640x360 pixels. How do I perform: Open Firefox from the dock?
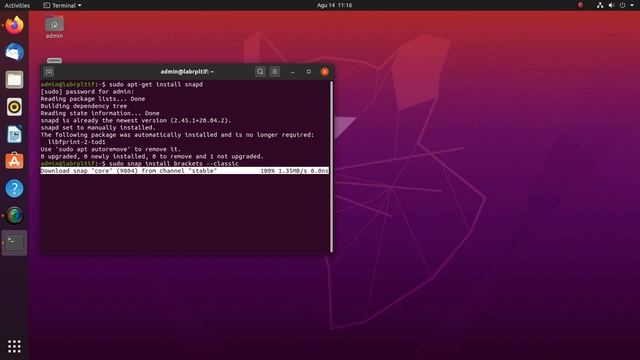tap(14, 25)
